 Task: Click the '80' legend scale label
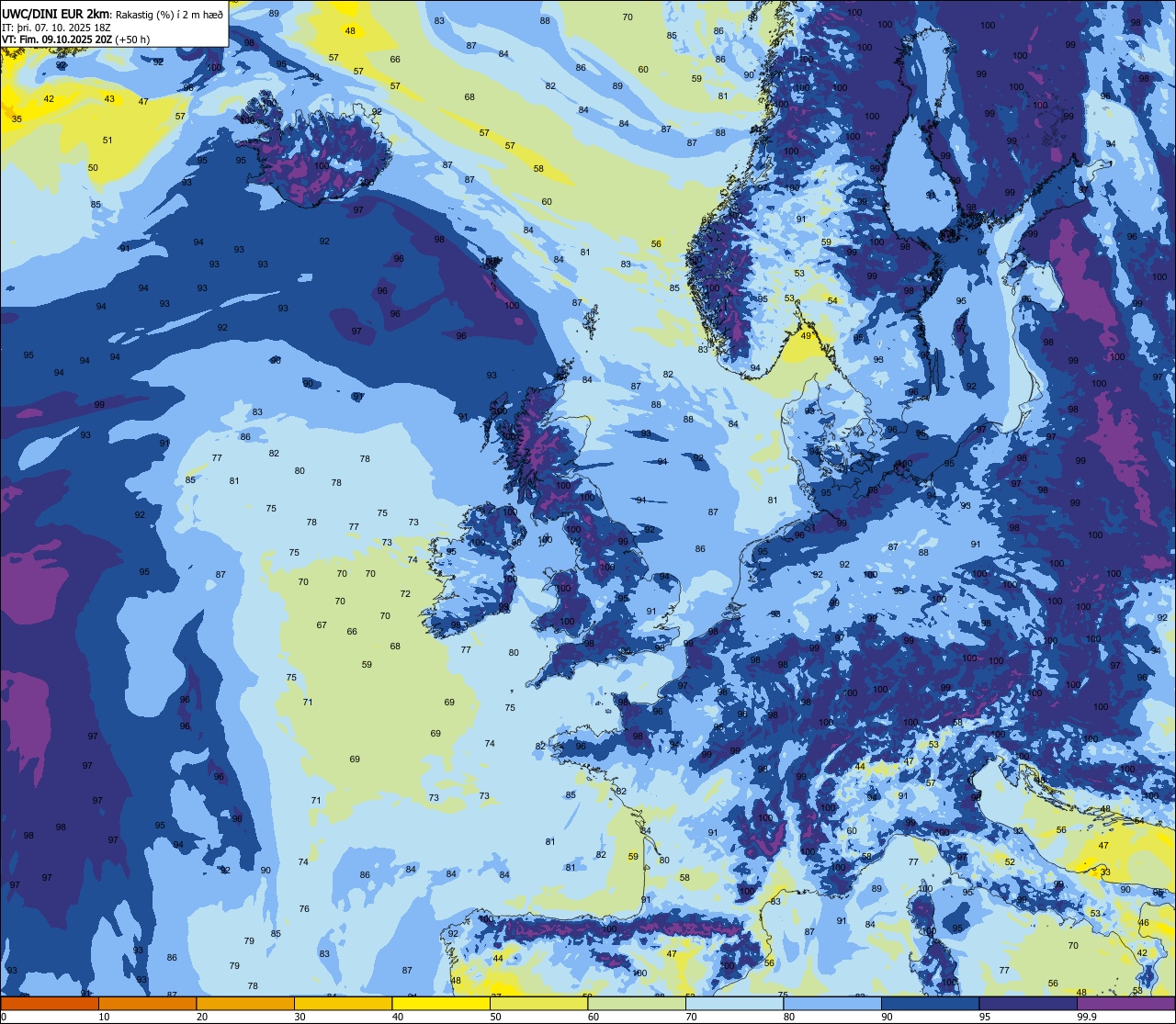[789, 1017]
